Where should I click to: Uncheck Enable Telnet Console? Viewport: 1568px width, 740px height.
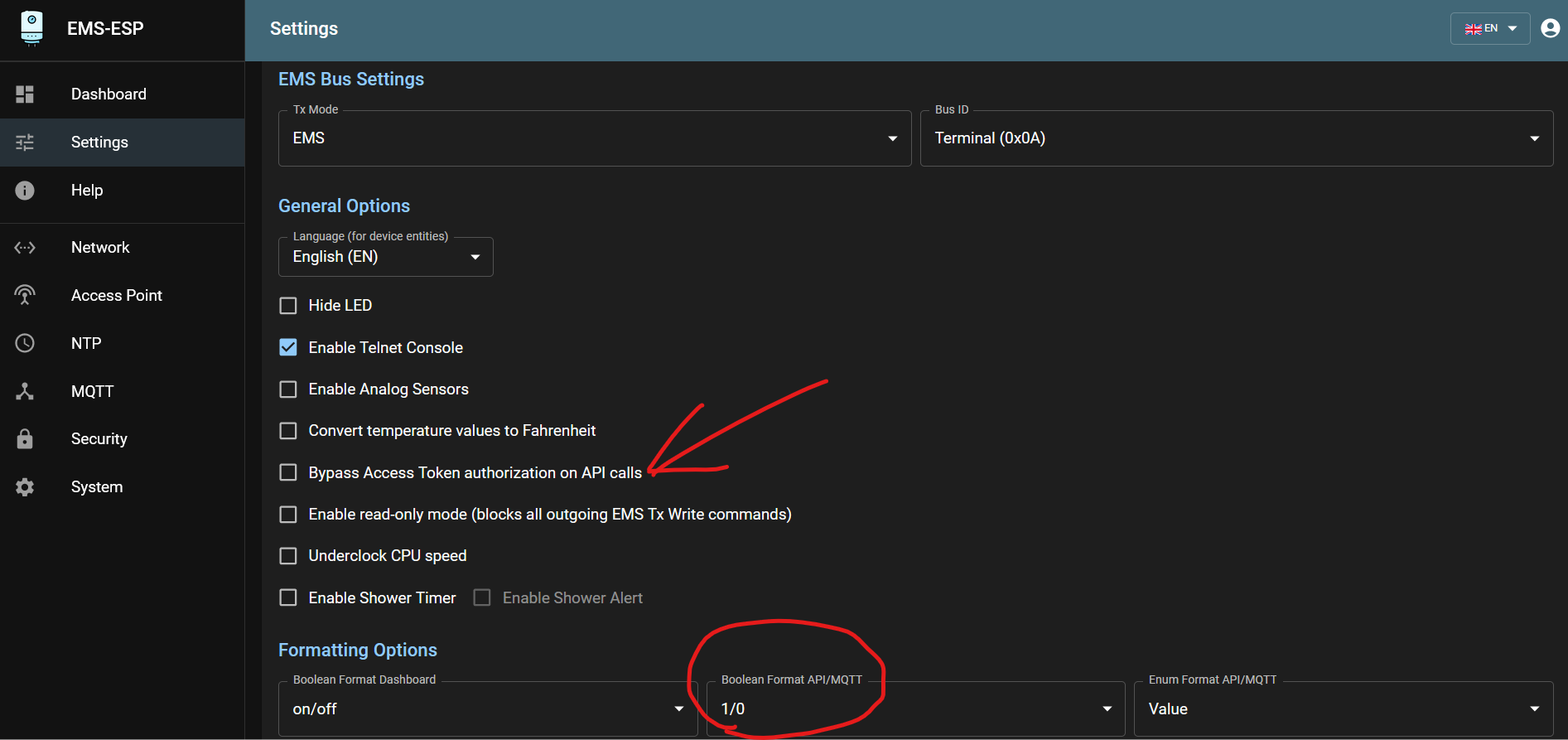click(x=288, y=347)
